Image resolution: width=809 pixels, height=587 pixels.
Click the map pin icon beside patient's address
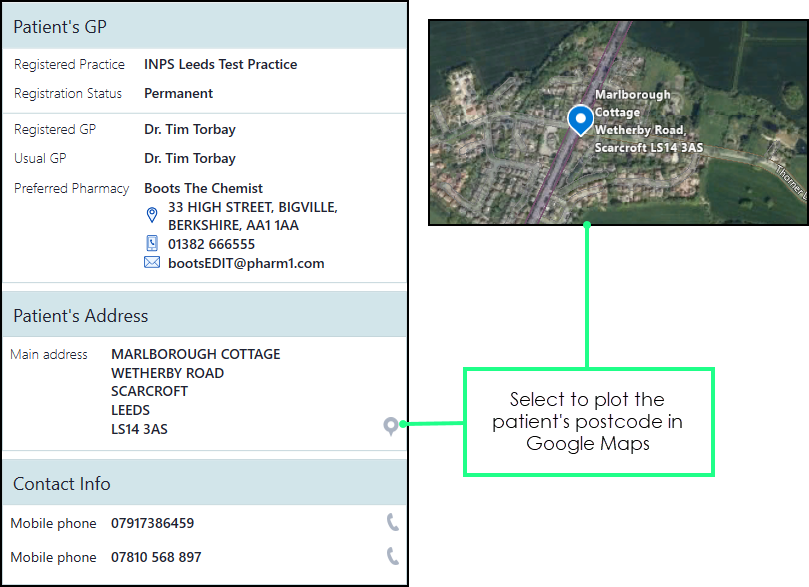tap(390, 427)
